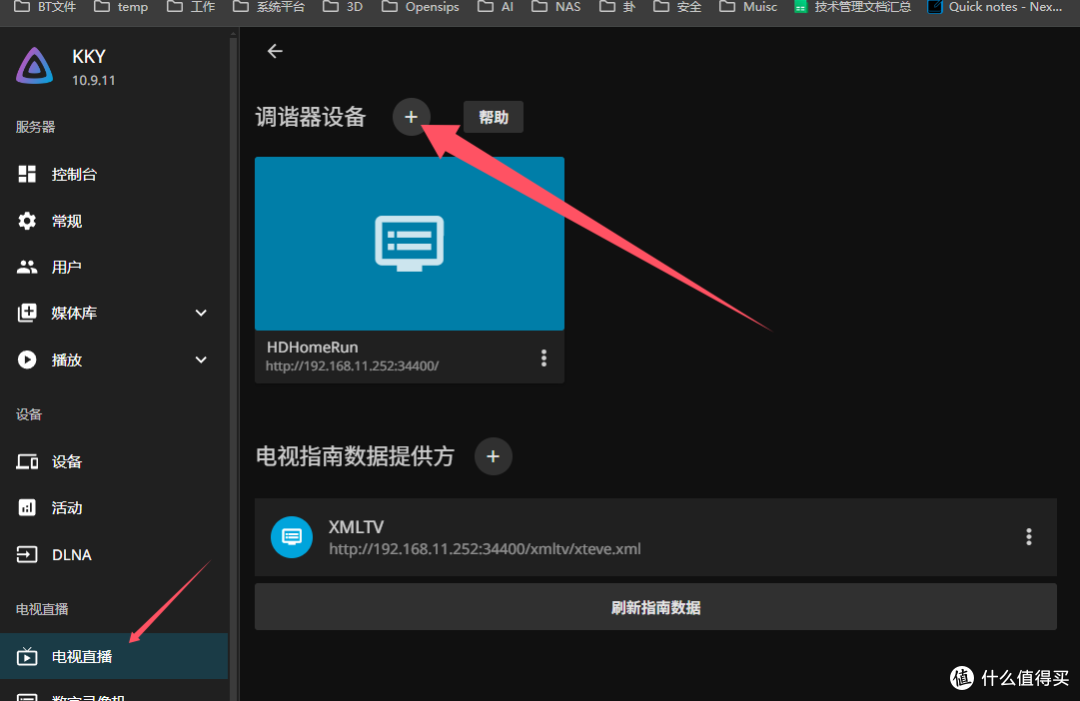Screen dimensions: 1080x701
Task: Open the 工作 bookmark folder
Action: 191,7
